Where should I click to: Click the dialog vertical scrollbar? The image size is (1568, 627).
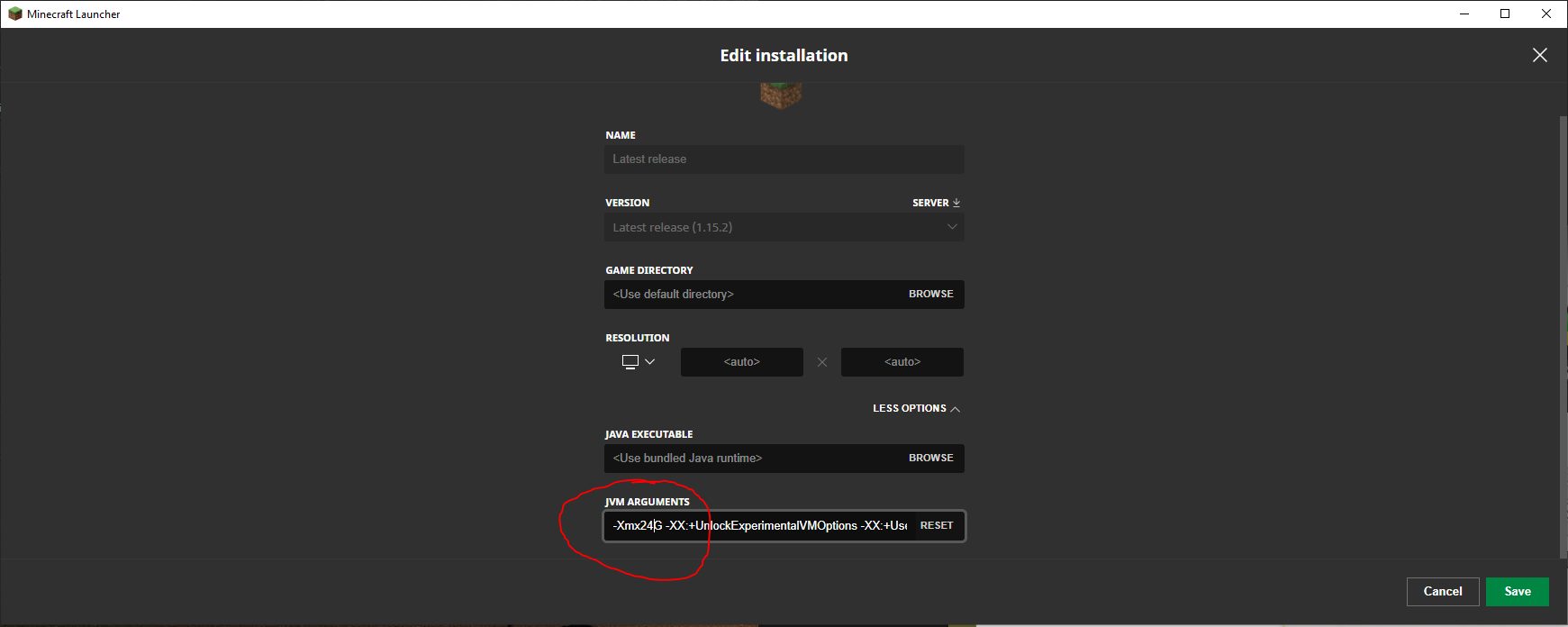coord(1563,337)
